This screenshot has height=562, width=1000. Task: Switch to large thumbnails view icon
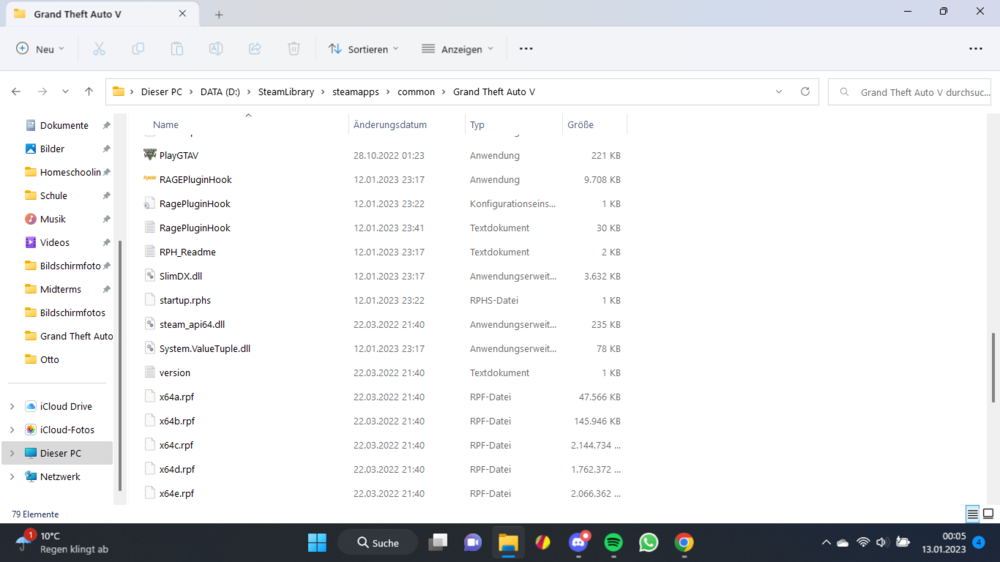pos(988,514)
